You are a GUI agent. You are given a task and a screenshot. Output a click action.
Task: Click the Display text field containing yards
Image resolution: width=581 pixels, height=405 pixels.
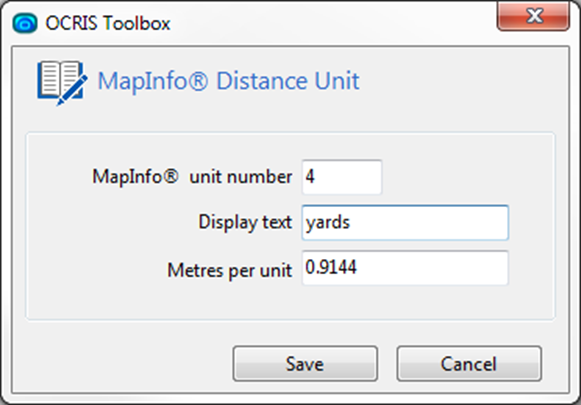[x=405, y=222]
